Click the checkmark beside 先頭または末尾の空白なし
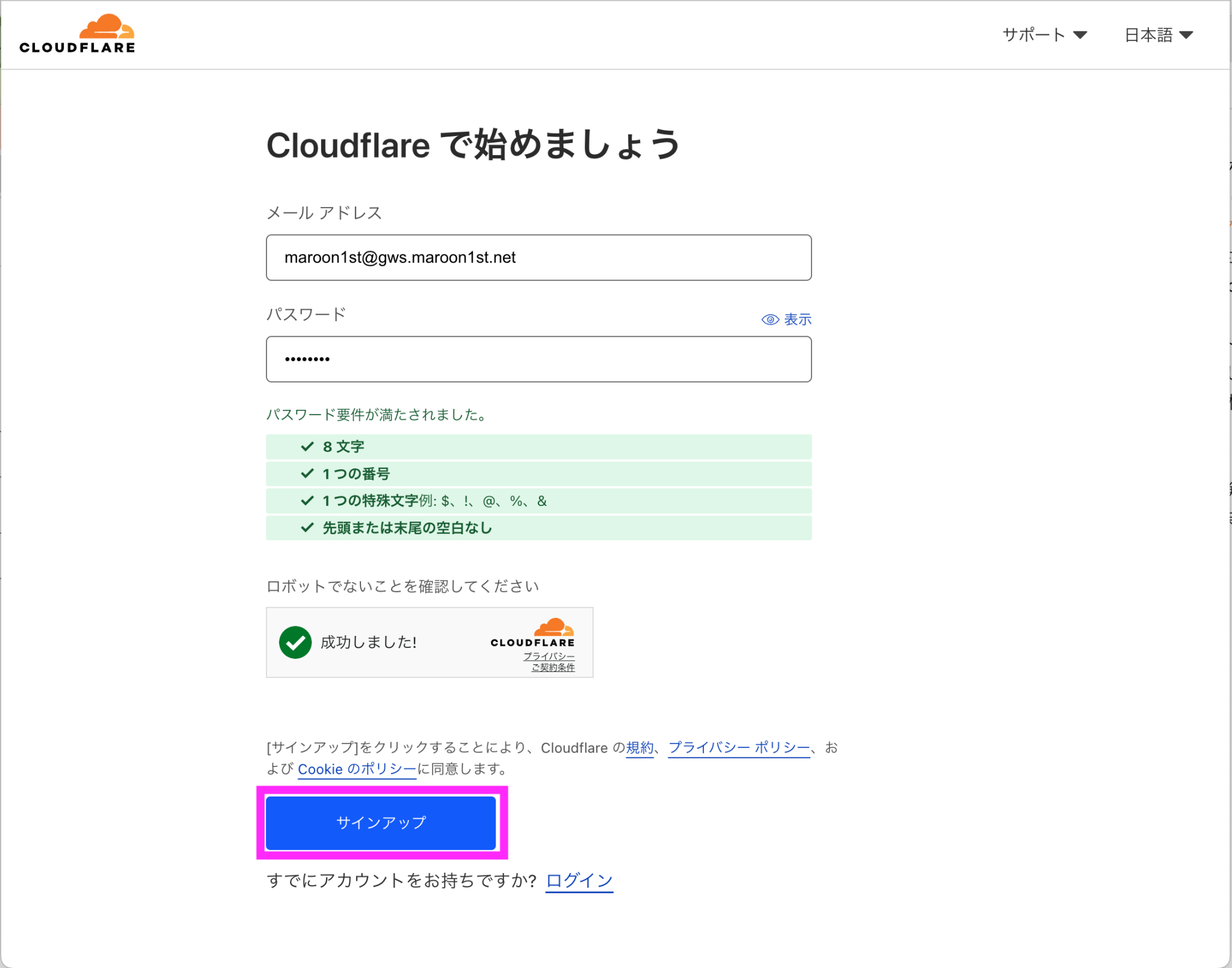This screenshot has height=968, width=1232. coord(306,528)
